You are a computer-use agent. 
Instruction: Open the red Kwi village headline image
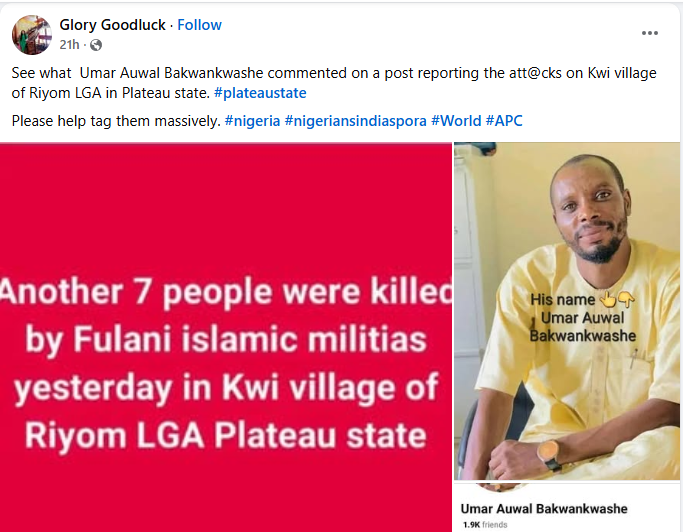pyautogui.click(x=226, y=335)
